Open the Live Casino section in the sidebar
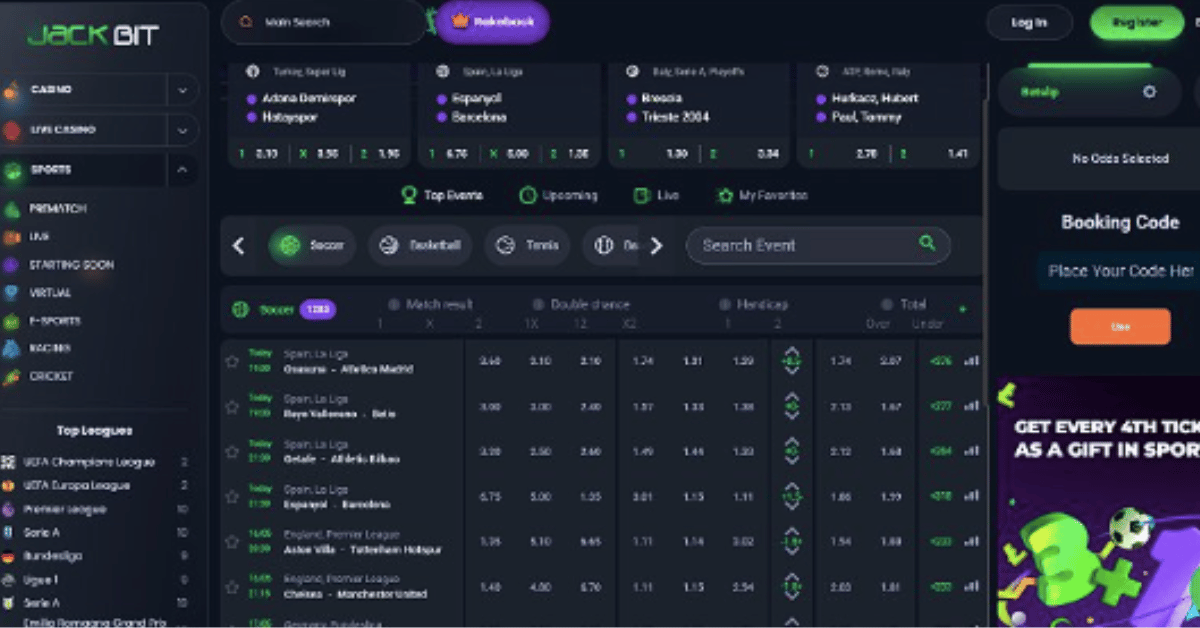Screen dimensions: 1200x628 [x=63, y=130]
